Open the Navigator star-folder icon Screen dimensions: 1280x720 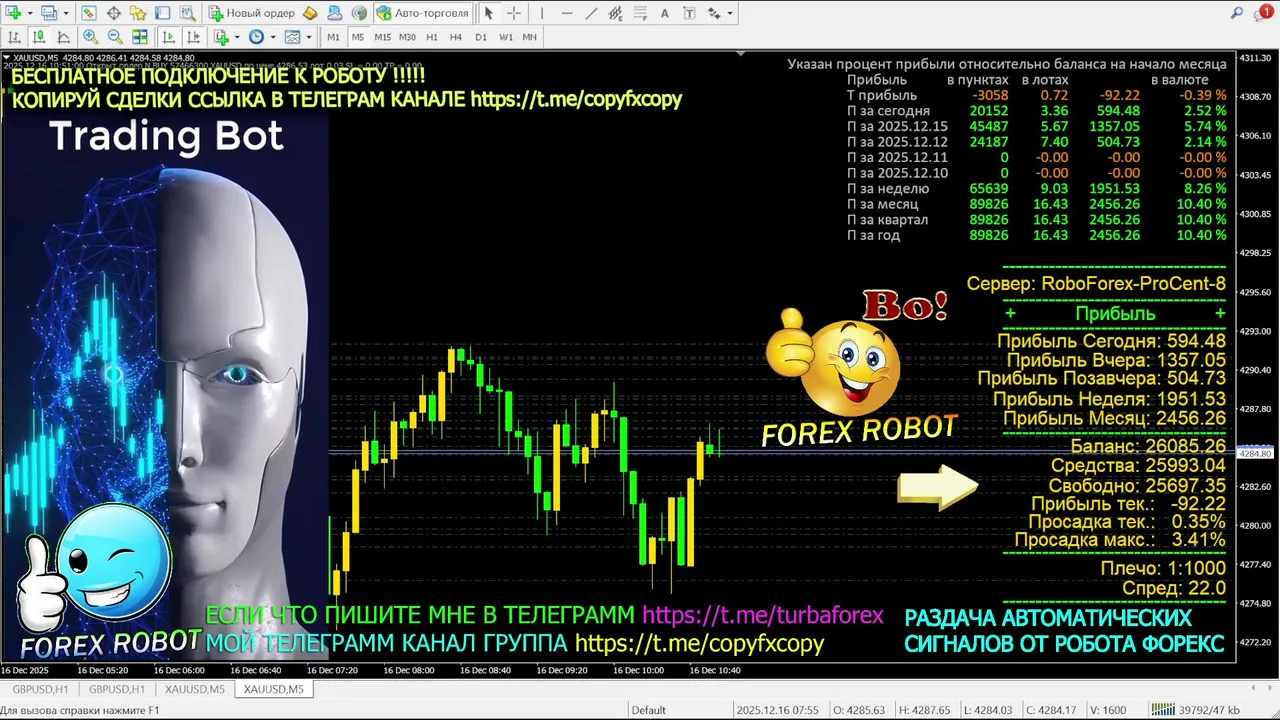point(138,13)
